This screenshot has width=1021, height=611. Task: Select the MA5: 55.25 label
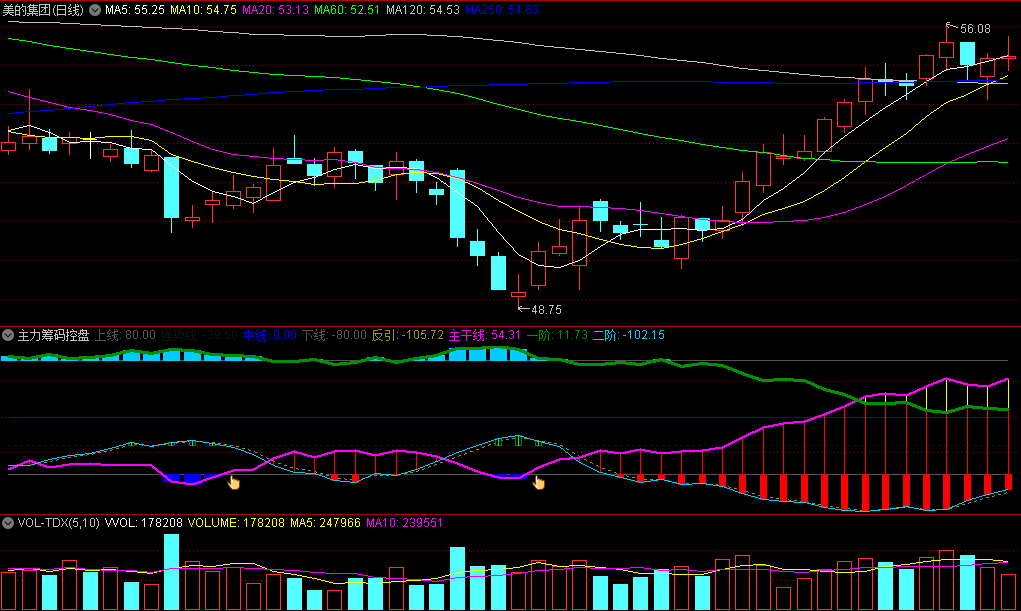pyautogui.click(x=135, y=10)
